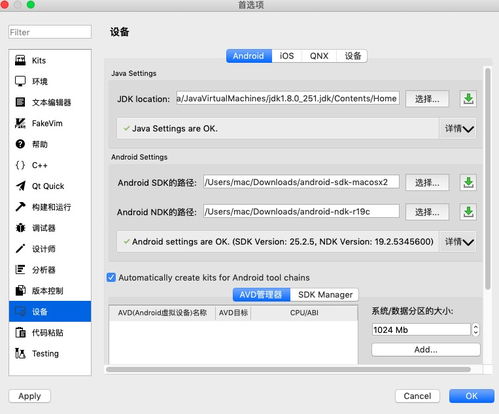Switch to the SDK Manager tab
The height and width of the screenshot is (414, 499).
tap(325, 295)
